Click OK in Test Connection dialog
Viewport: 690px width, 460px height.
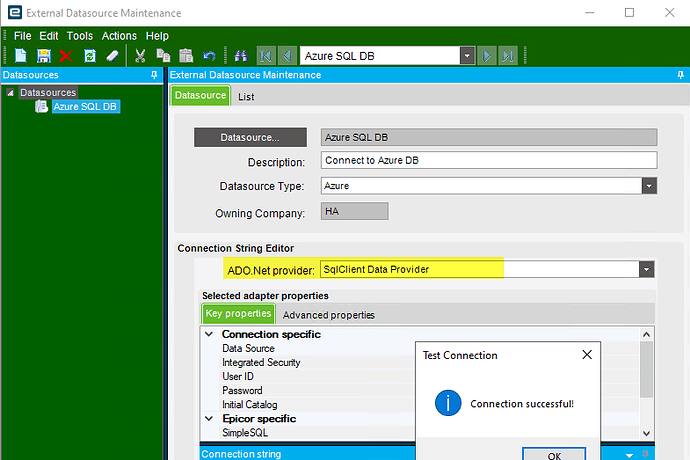coord(554,455)
